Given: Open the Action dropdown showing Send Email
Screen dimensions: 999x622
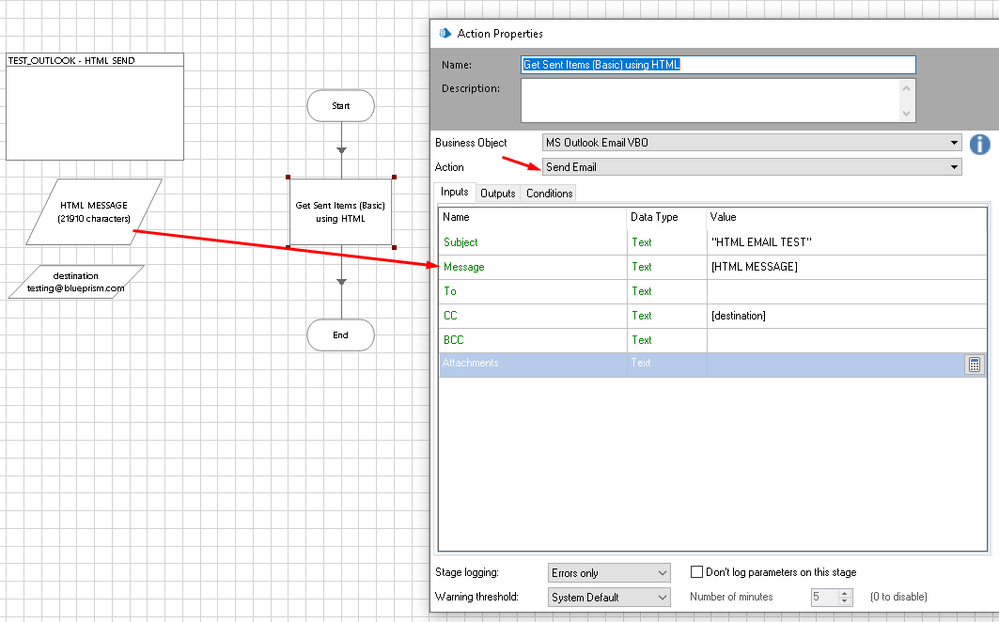Looking at the screenshot, I should [752, 167].
